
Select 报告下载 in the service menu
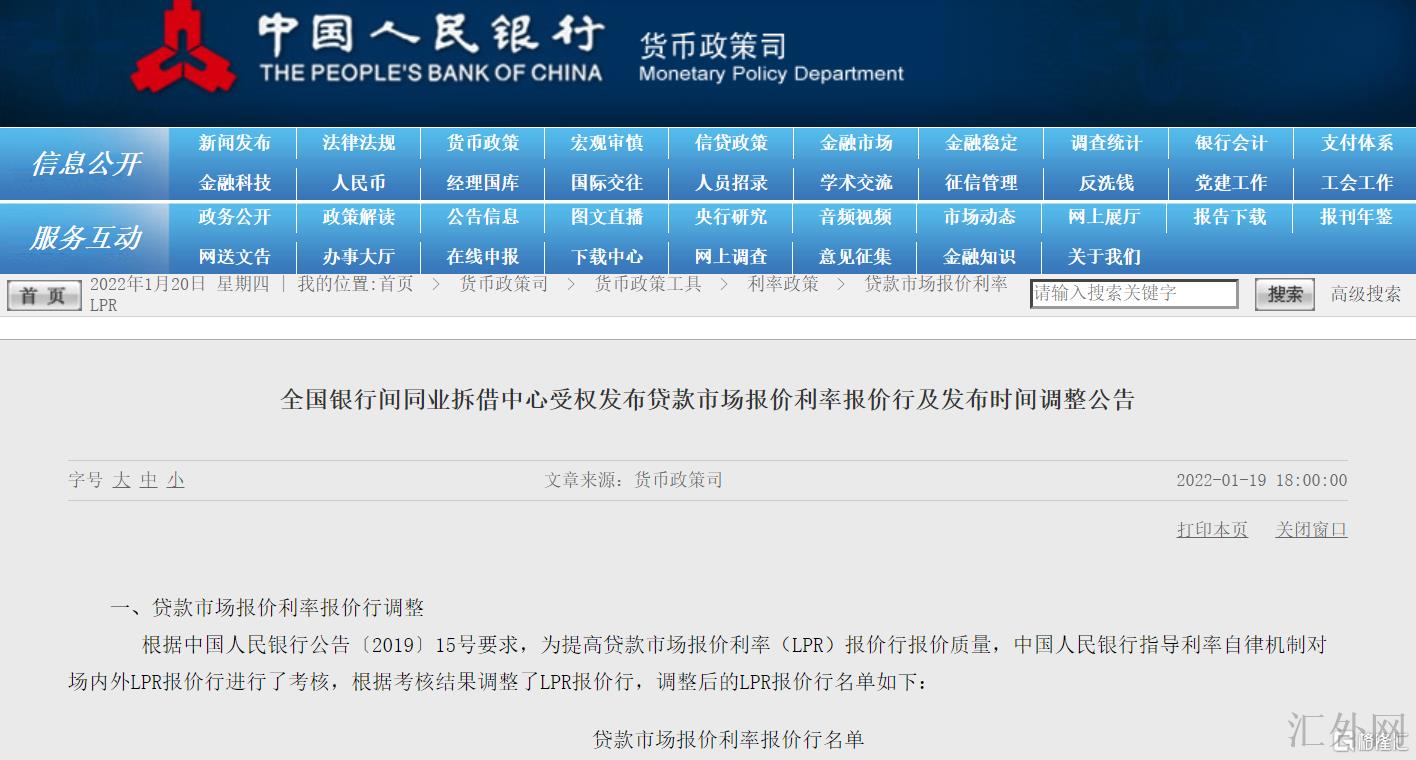pyautogui.click(x=1230, y=217)
